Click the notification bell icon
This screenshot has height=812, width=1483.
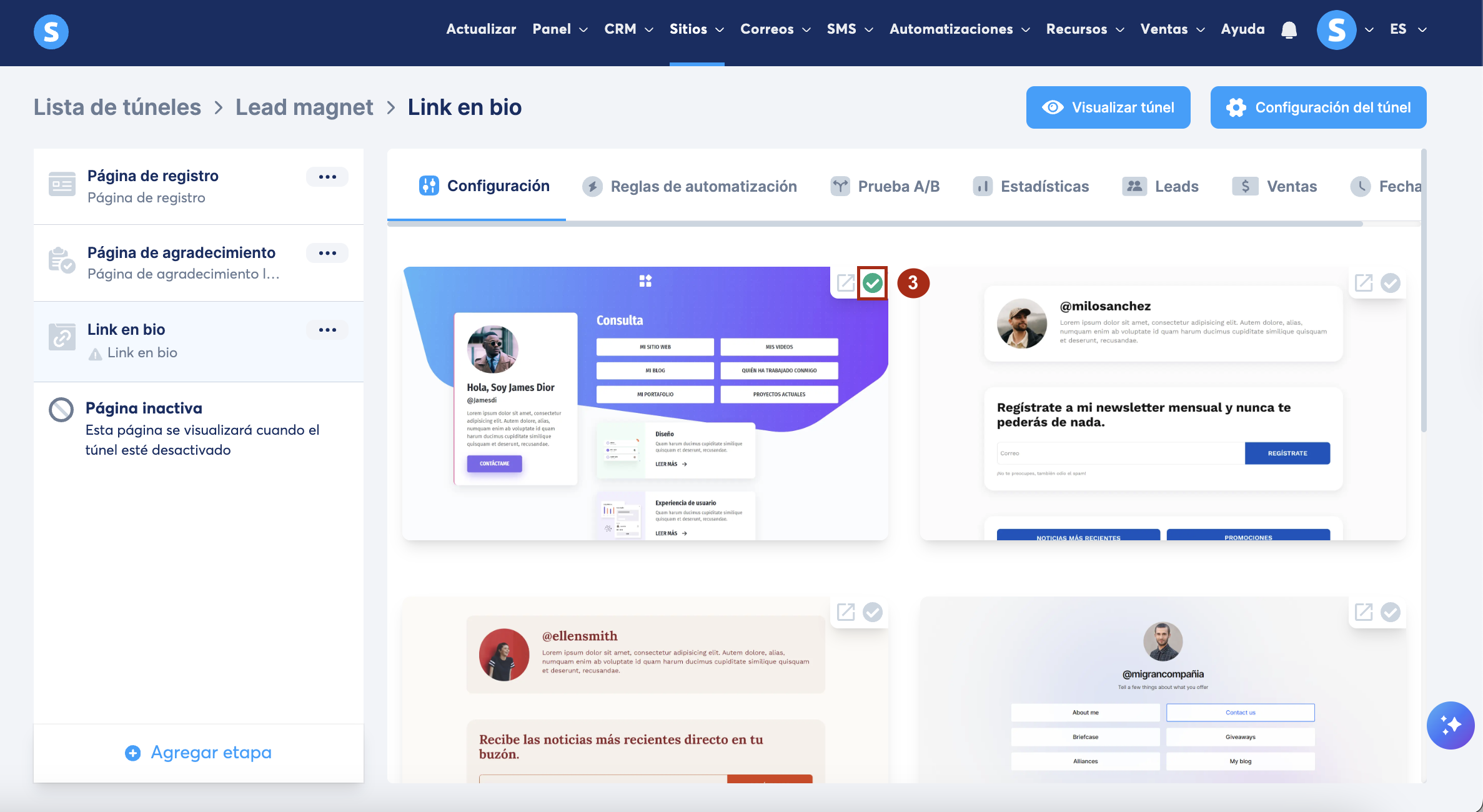coord(1289,29)
